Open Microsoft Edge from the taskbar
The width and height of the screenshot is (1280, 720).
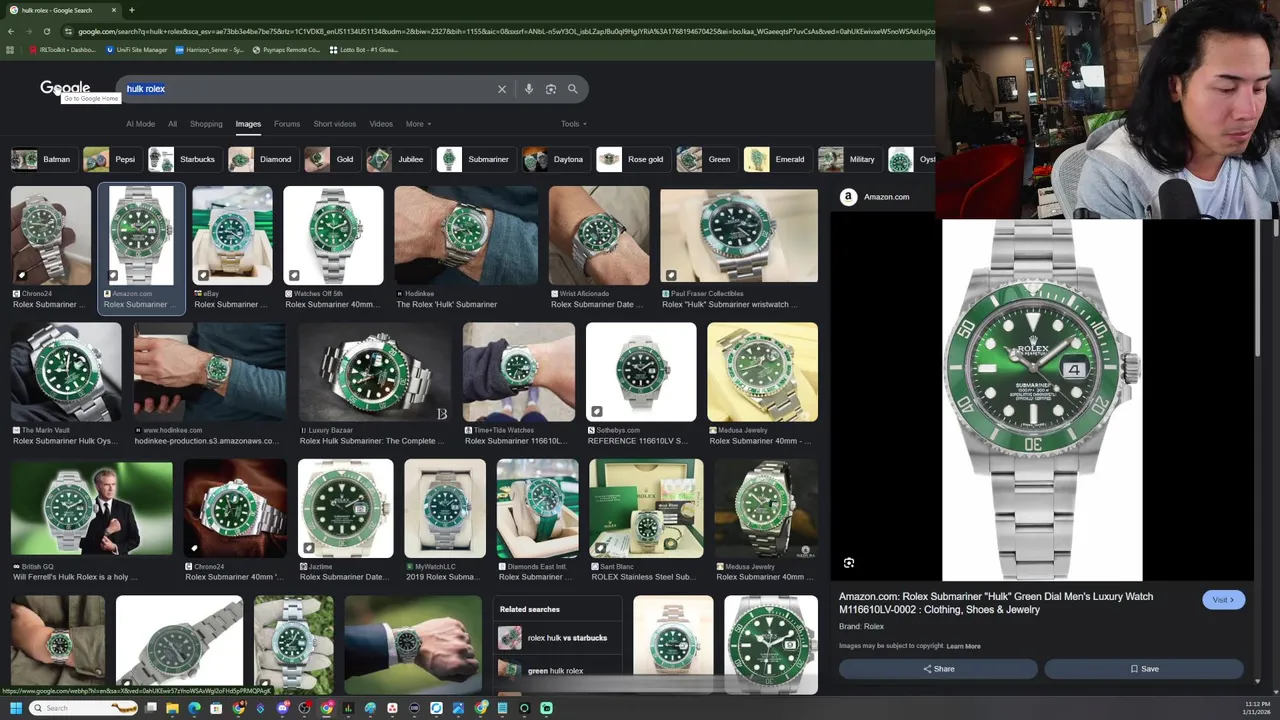tap(194, 708)
